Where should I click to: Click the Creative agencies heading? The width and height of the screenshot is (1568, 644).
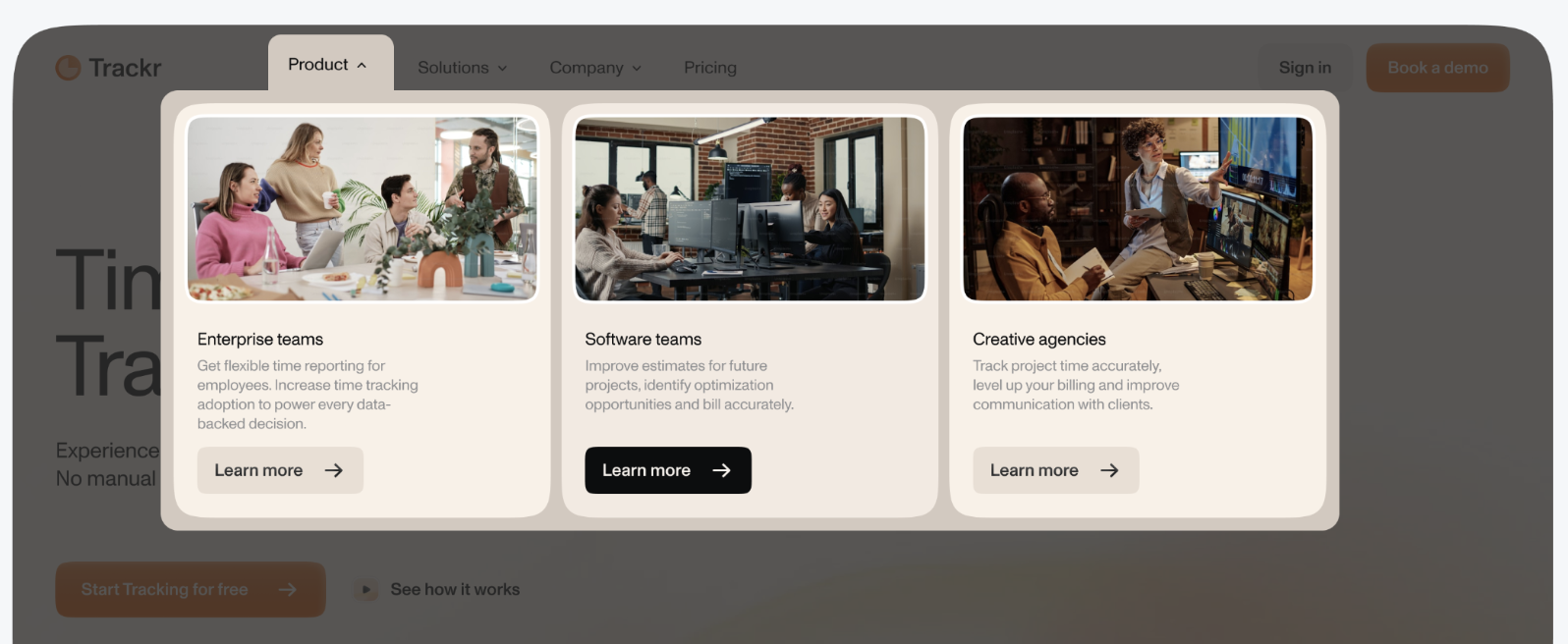[x=1039, y=340]
